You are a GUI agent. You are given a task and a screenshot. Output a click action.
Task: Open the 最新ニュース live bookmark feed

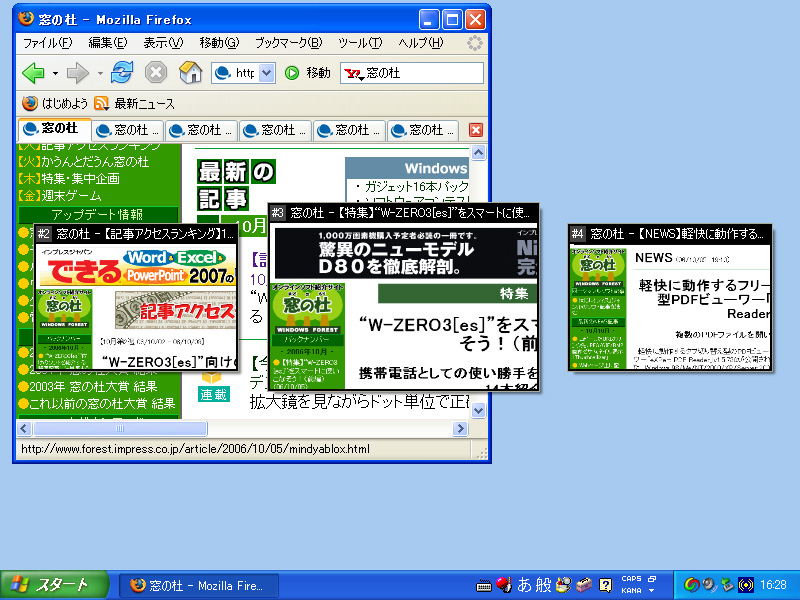pos(135,104)
